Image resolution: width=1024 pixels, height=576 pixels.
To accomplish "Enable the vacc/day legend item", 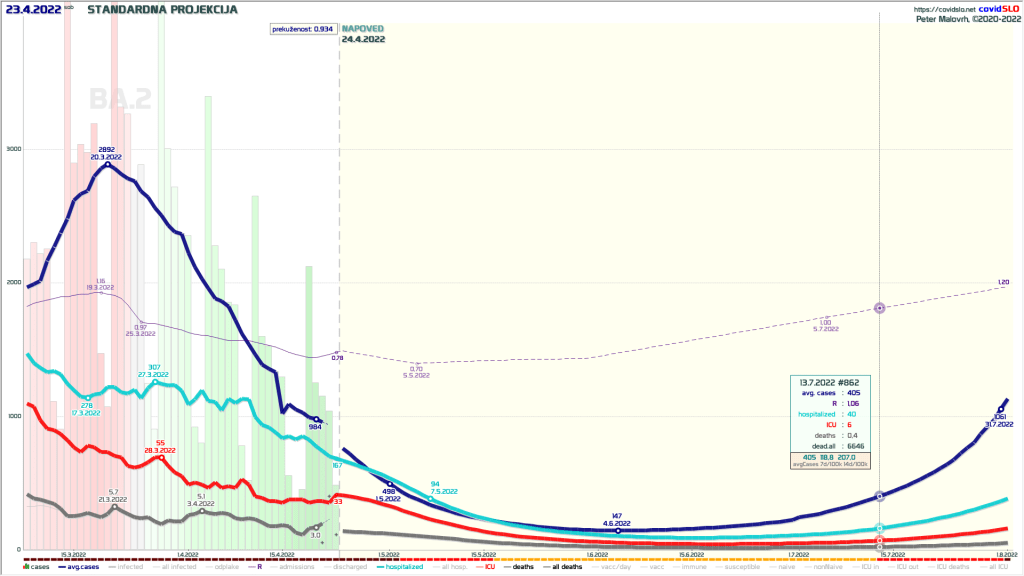I will [614, 567].
